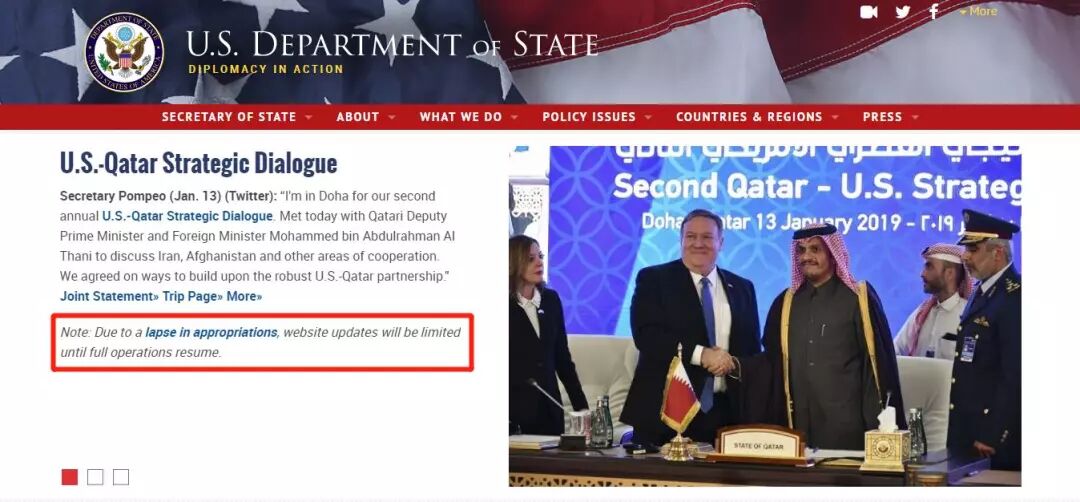1080x502 pixels.
Task: Open the Trip Page link
Action: click(x=193, y=296)
